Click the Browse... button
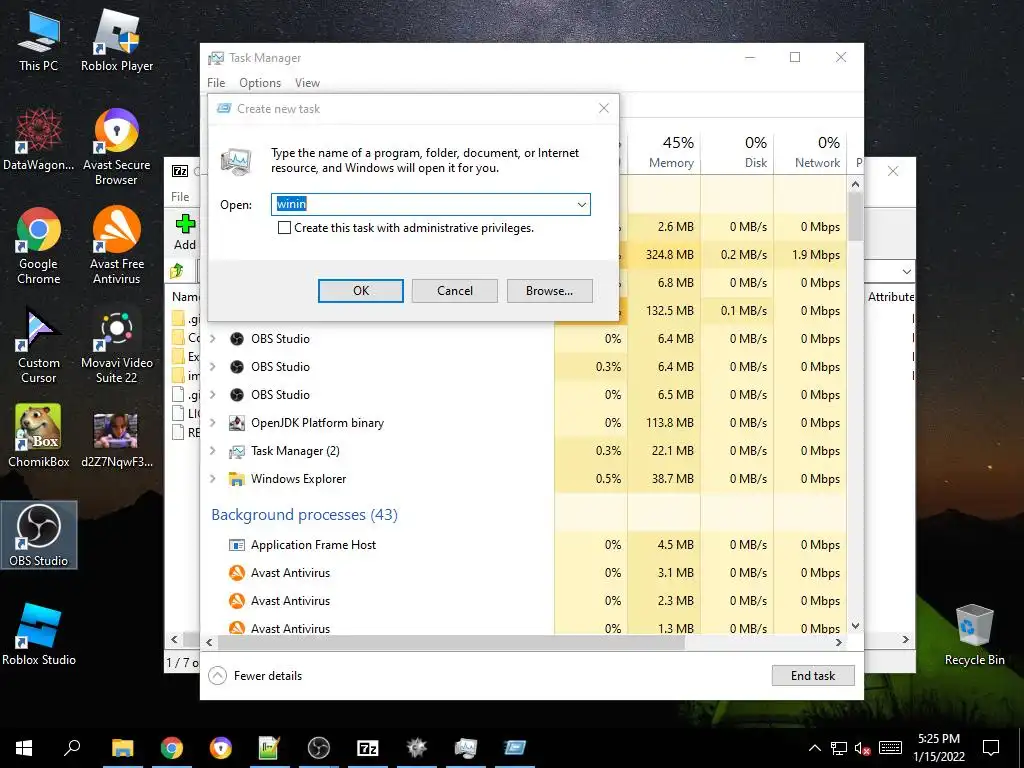The image size is (1024, 768). pos(549,291)
